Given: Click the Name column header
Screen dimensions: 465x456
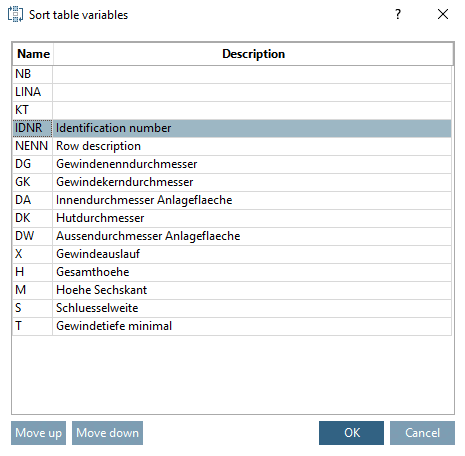Looking at the screenshot, I should point(33,54).
